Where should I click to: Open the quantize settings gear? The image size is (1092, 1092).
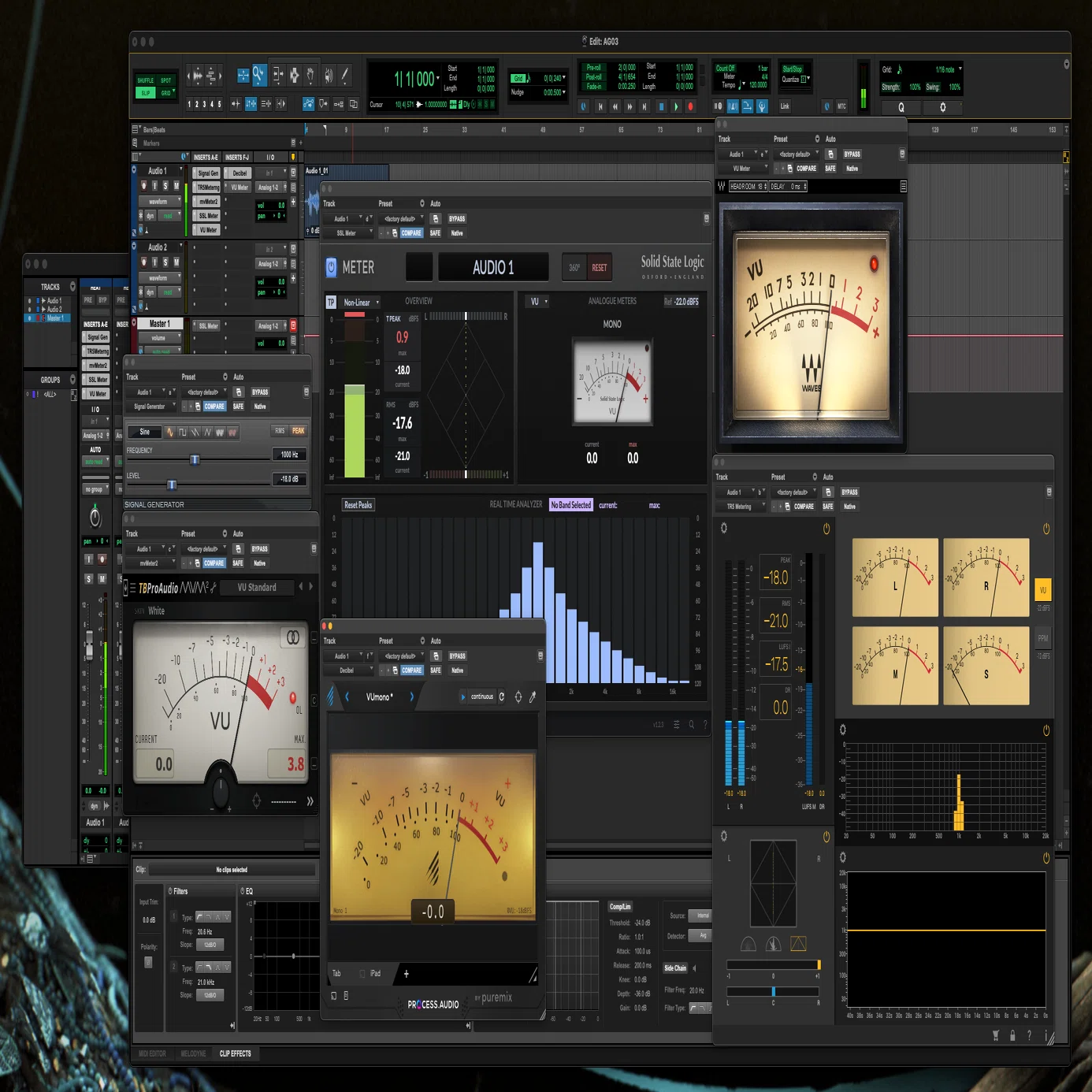(942, 107)
